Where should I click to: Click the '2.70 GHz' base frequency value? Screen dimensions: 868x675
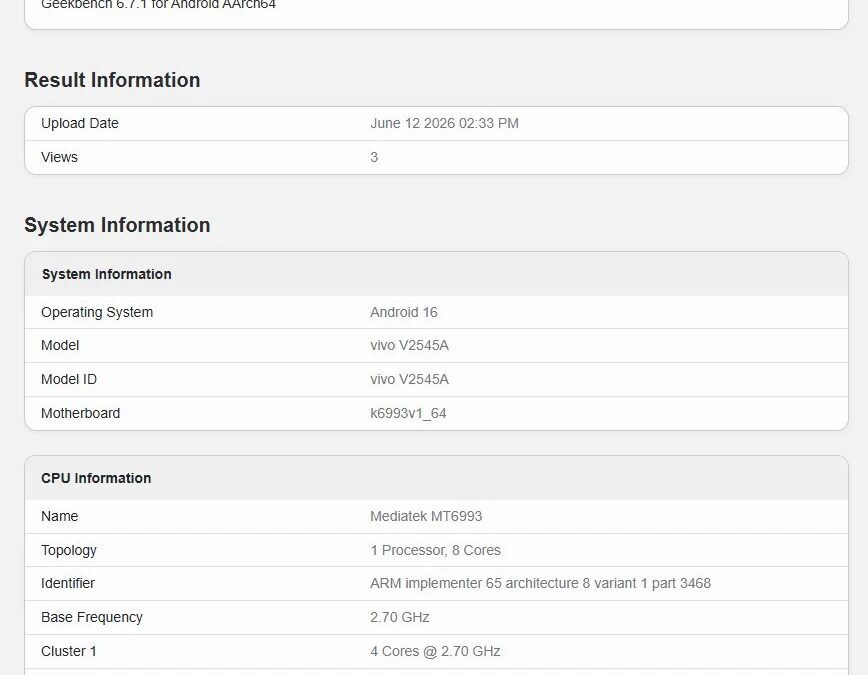pyautogui.click(x=400, y=617)
